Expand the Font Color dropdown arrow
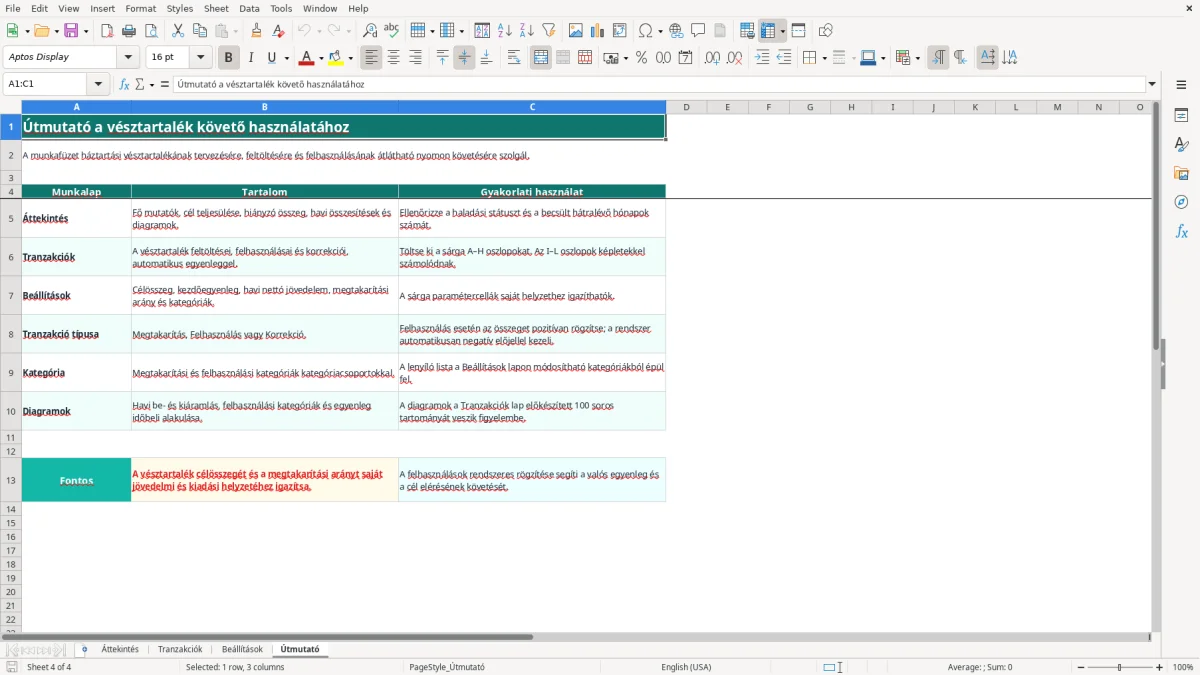1200x675 pixels. pyautogui.click(x=321, y=58)
